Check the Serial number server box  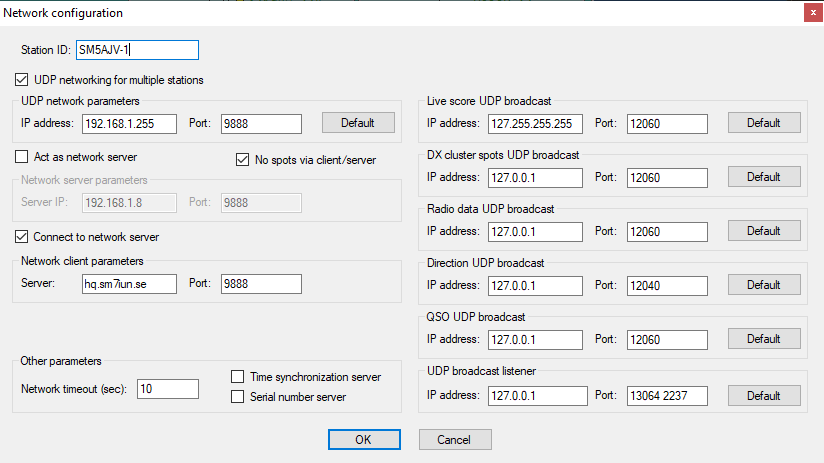click(238, 397)
